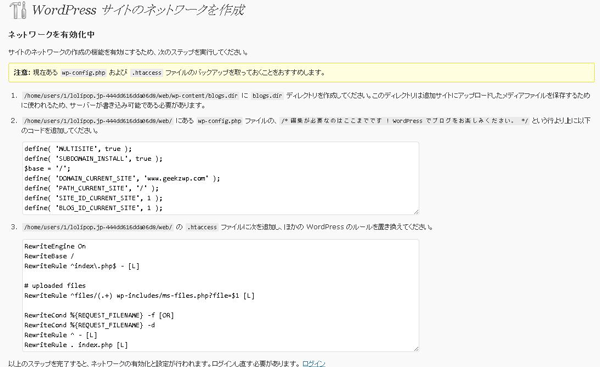
Task: Click the 'ネットワークを有効化中' subheading
Action: [x=51, y=35]
